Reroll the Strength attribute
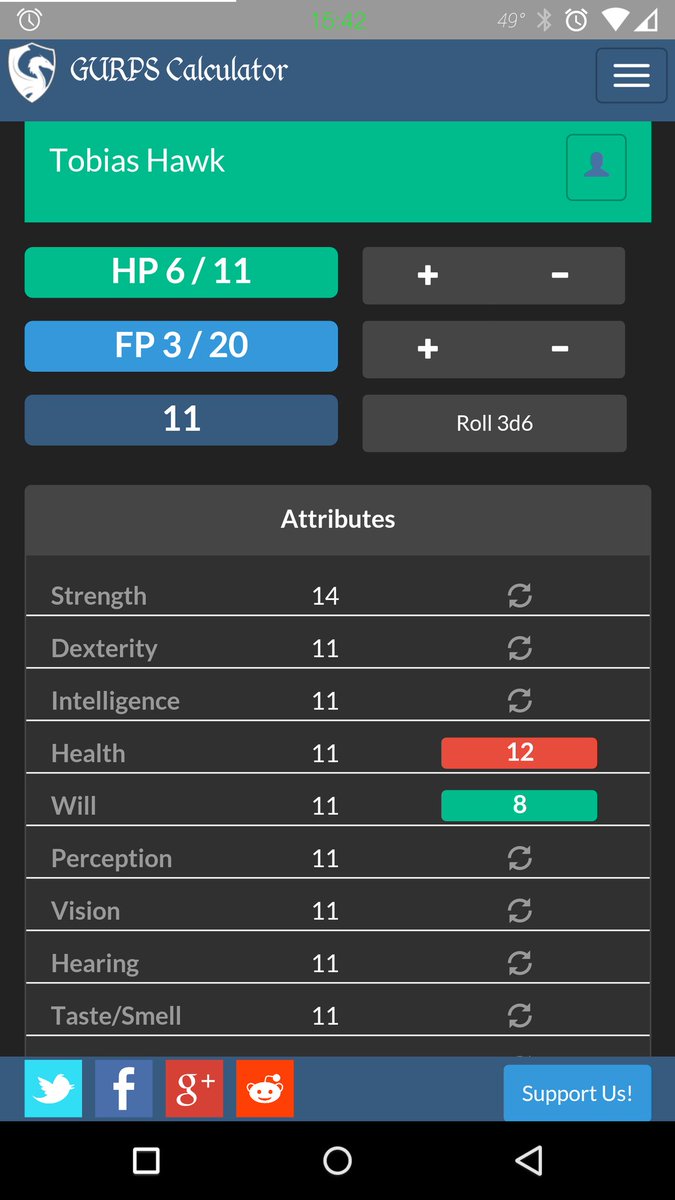675x1200 pixels. click(519, 595)
